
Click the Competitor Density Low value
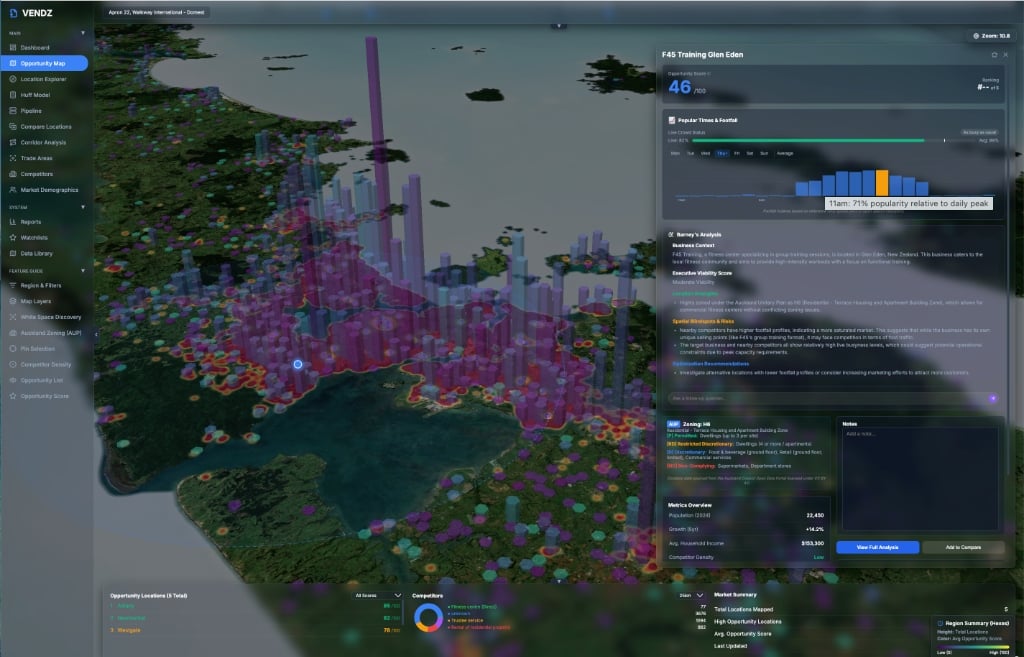point(818,557)
